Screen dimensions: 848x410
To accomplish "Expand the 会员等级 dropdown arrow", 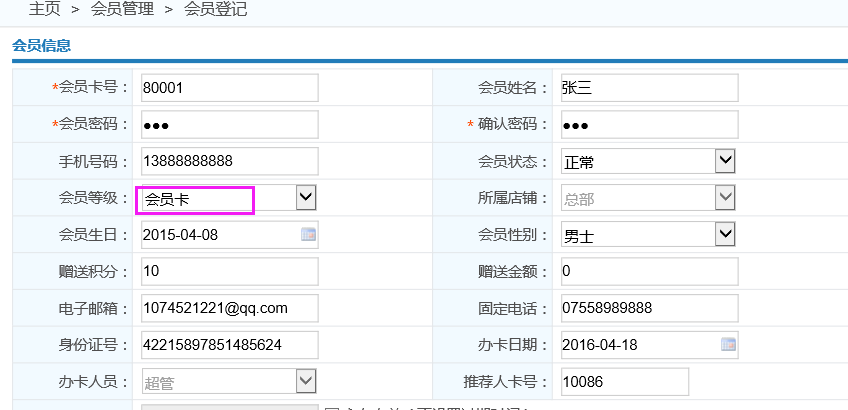I will 307,197.
